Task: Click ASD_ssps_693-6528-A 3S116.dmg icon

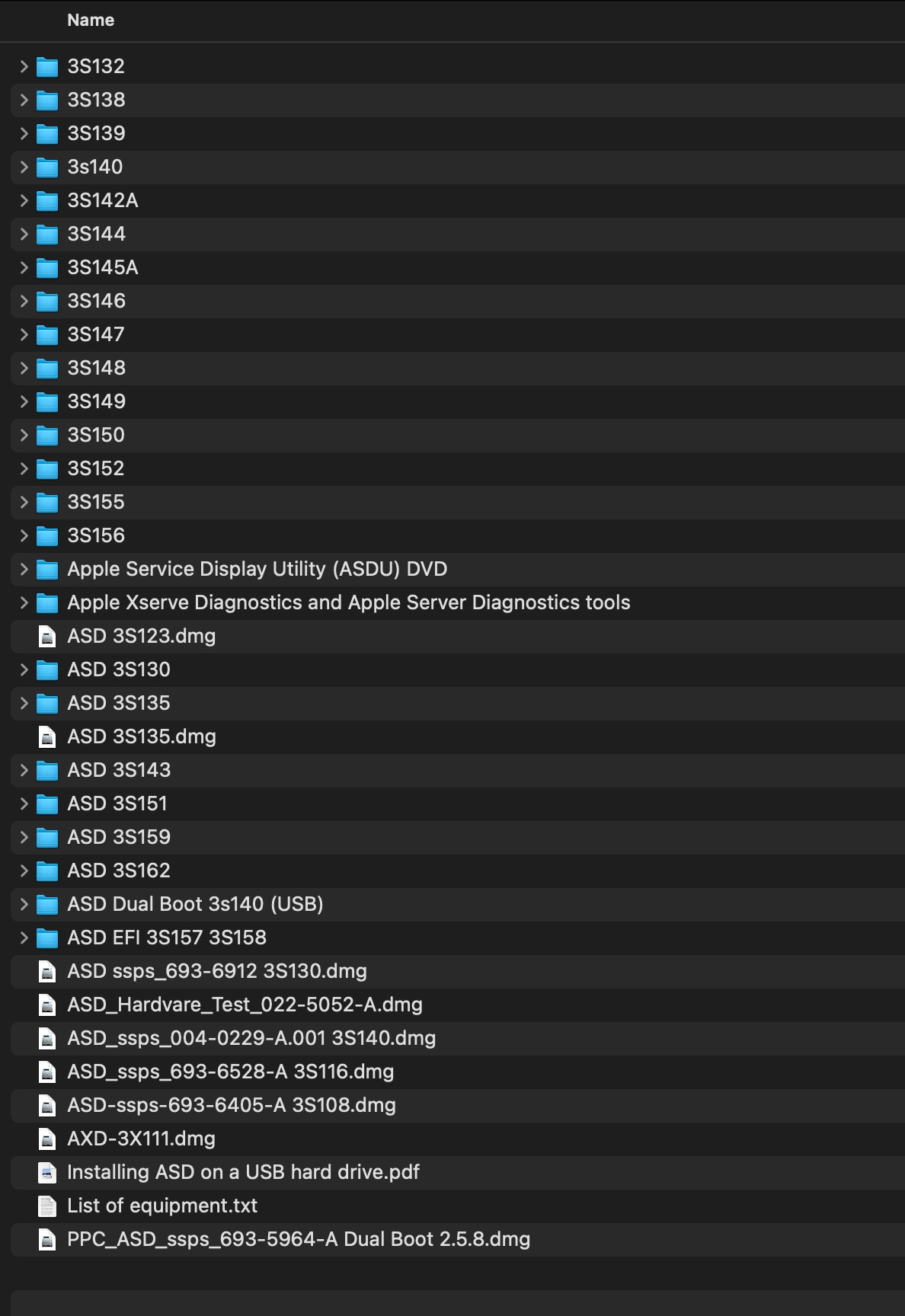Action: [x=47, y=1072]
